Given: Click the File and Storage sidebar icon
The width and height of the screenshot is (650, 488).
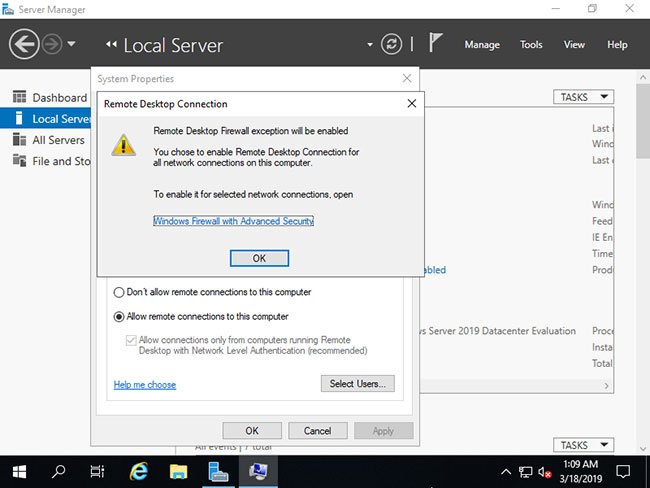Looking at the screenshot, I should 19,160.
